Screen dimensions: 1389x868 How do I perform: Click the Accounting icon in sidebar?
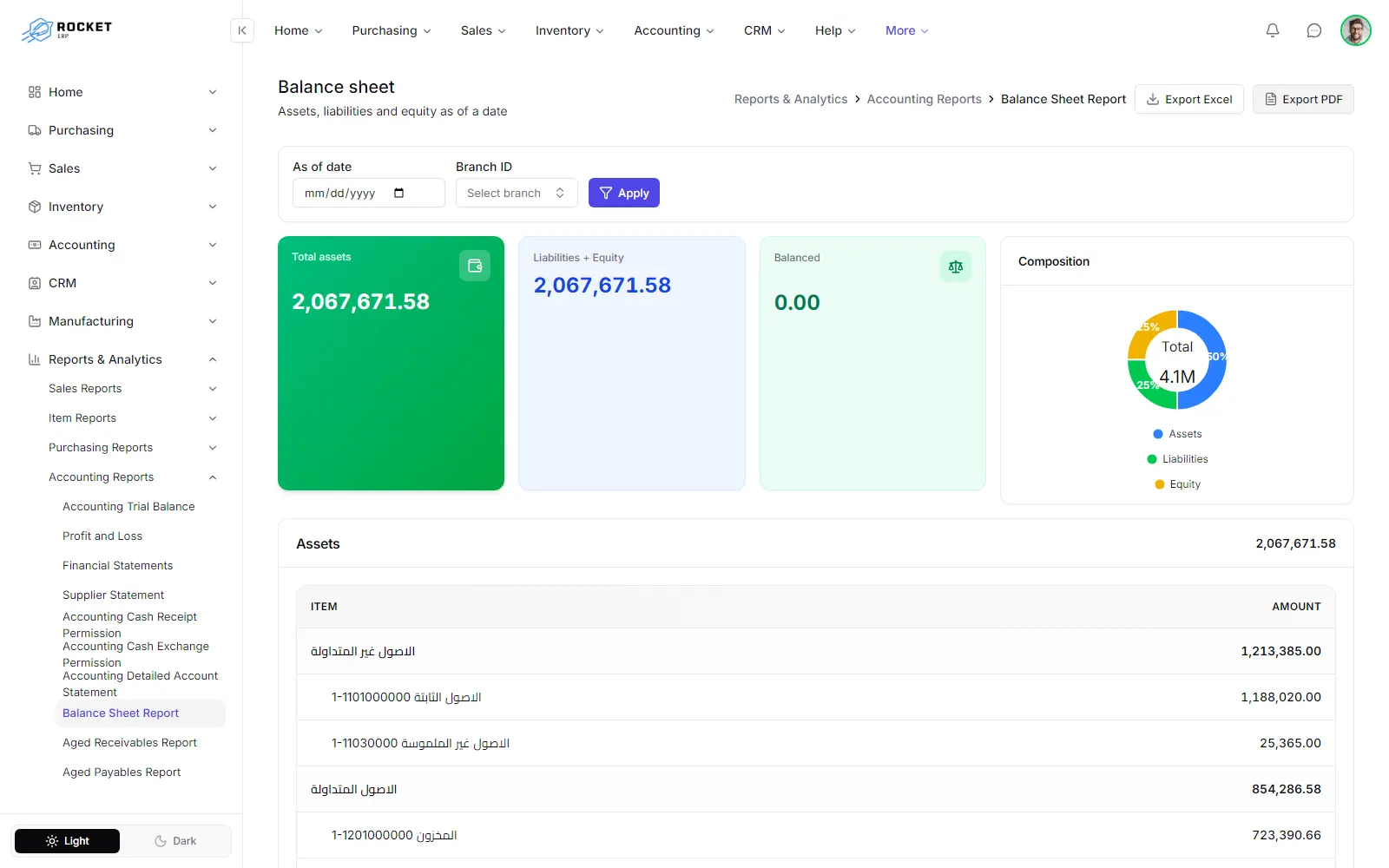35,245
